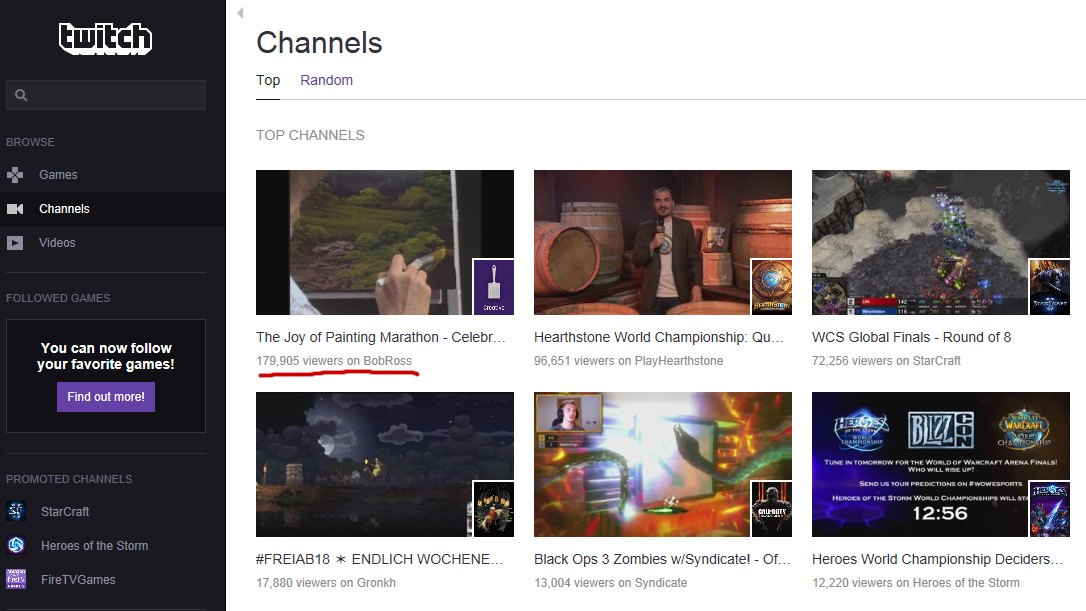This screenshot has width=1086, height=611.
Task: Open Hearthstone World Championship title link
Action: pyautogui.click(x=659, y=337)
